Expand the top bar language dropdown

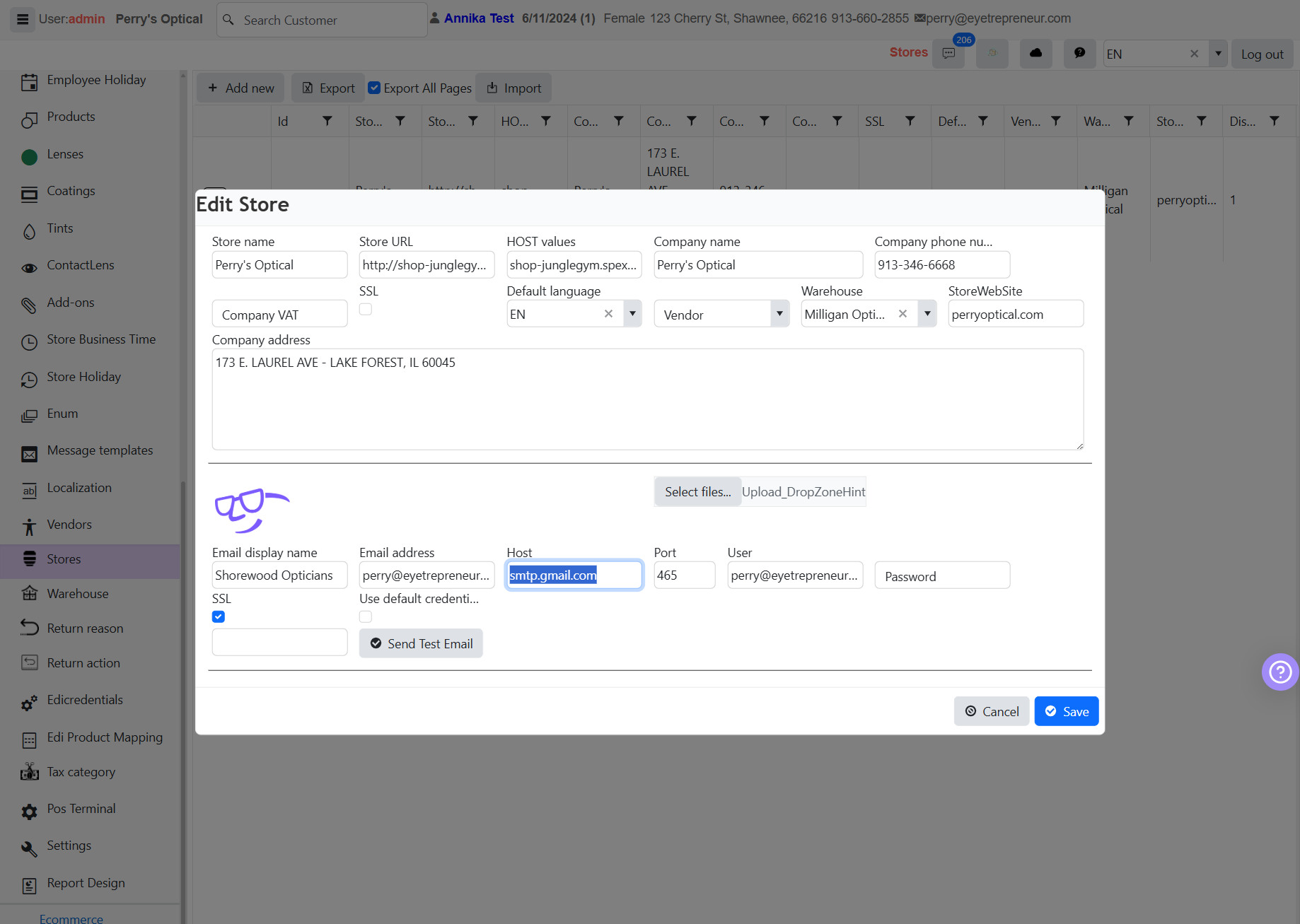[x=1218, y=54]
